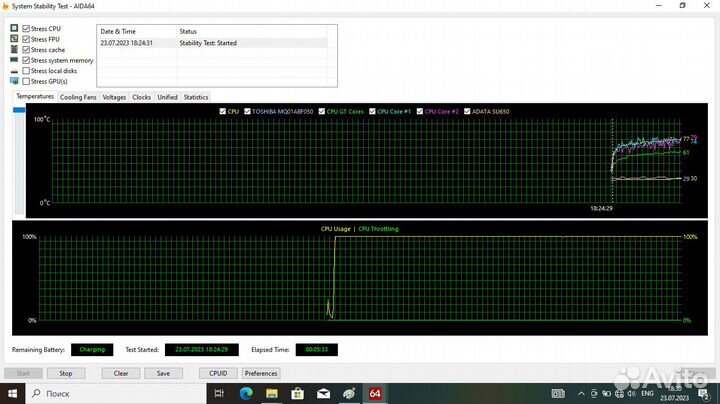Click the ENG language indicator
The height and width of the screenshot is (404, 720).
click(x=647, y=393)
